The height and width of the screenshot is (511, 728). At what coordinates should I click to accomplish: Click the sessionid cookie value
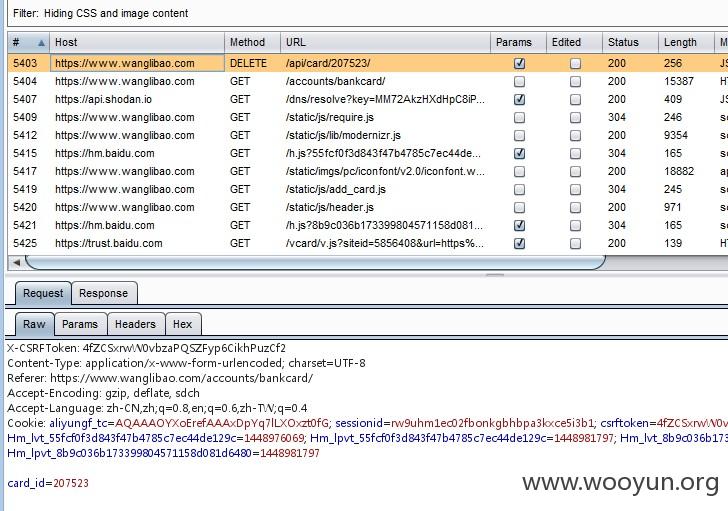click(492, 423)
